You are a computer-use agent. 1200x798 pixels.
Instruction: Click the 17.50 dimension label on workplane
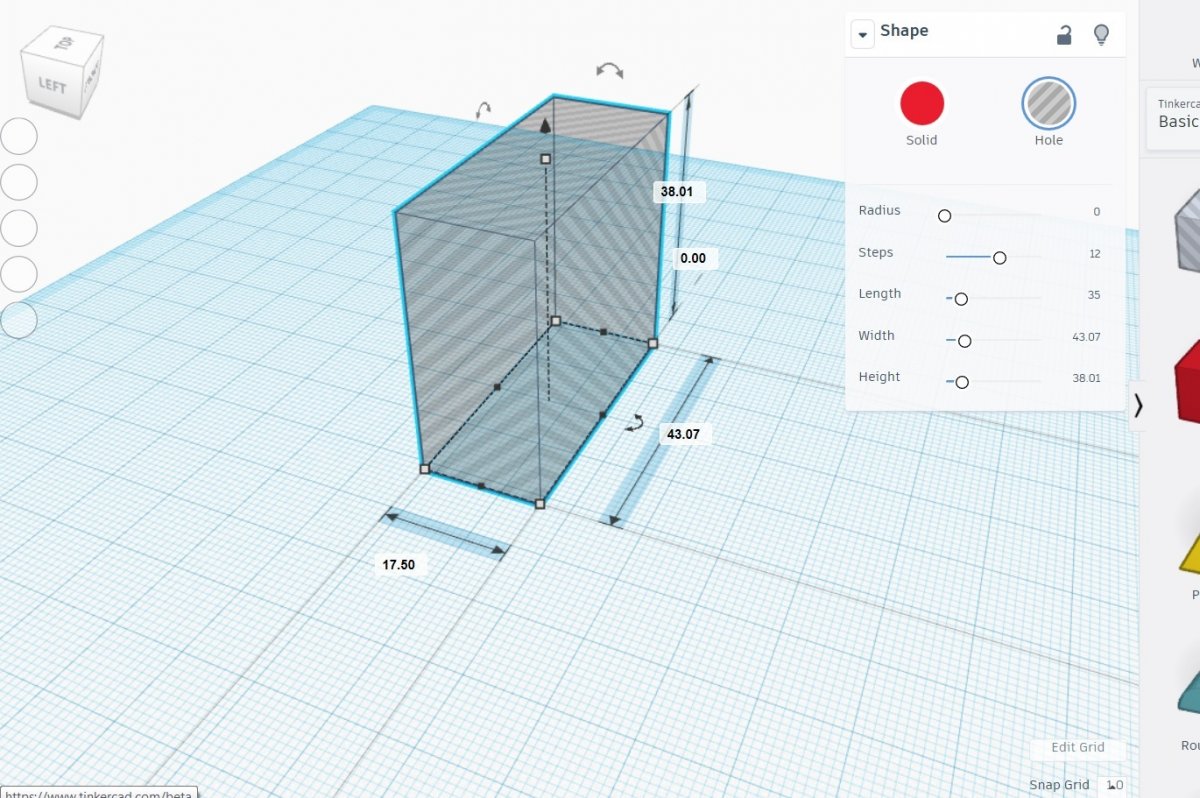coord(398,565)
